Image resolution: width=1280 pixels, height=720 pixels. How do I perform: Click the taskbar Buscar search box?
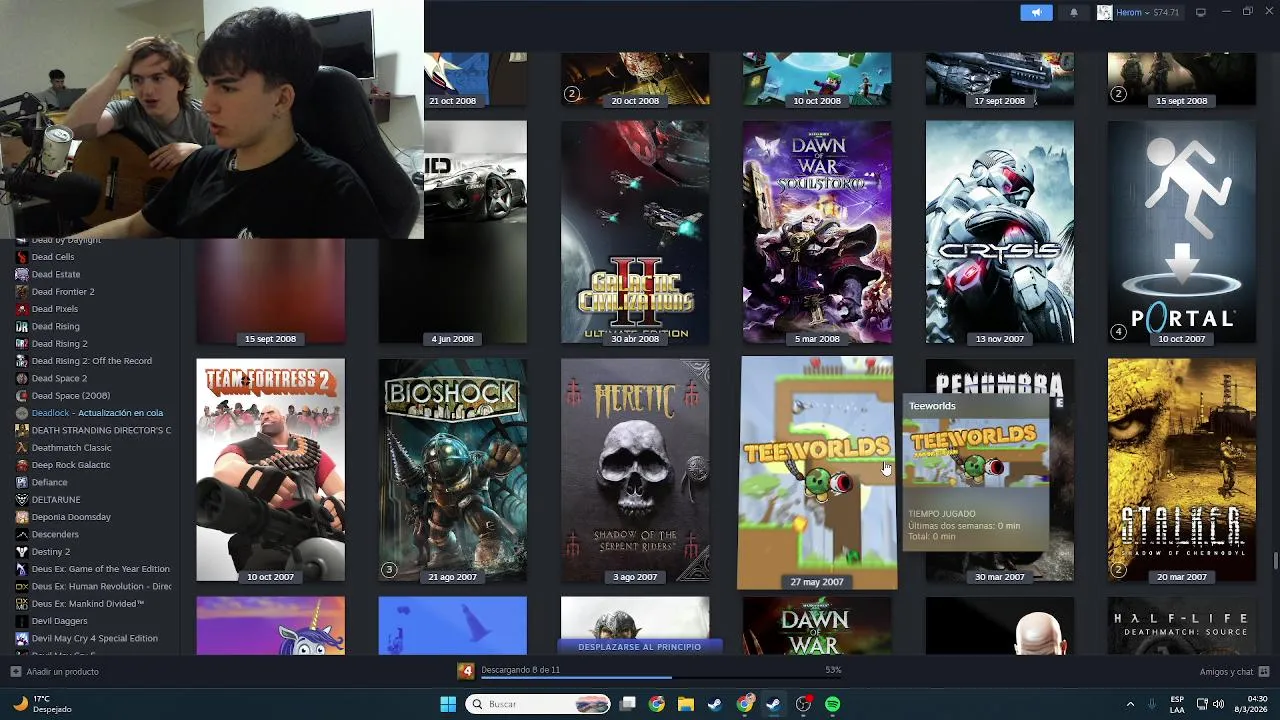point(538,704)
